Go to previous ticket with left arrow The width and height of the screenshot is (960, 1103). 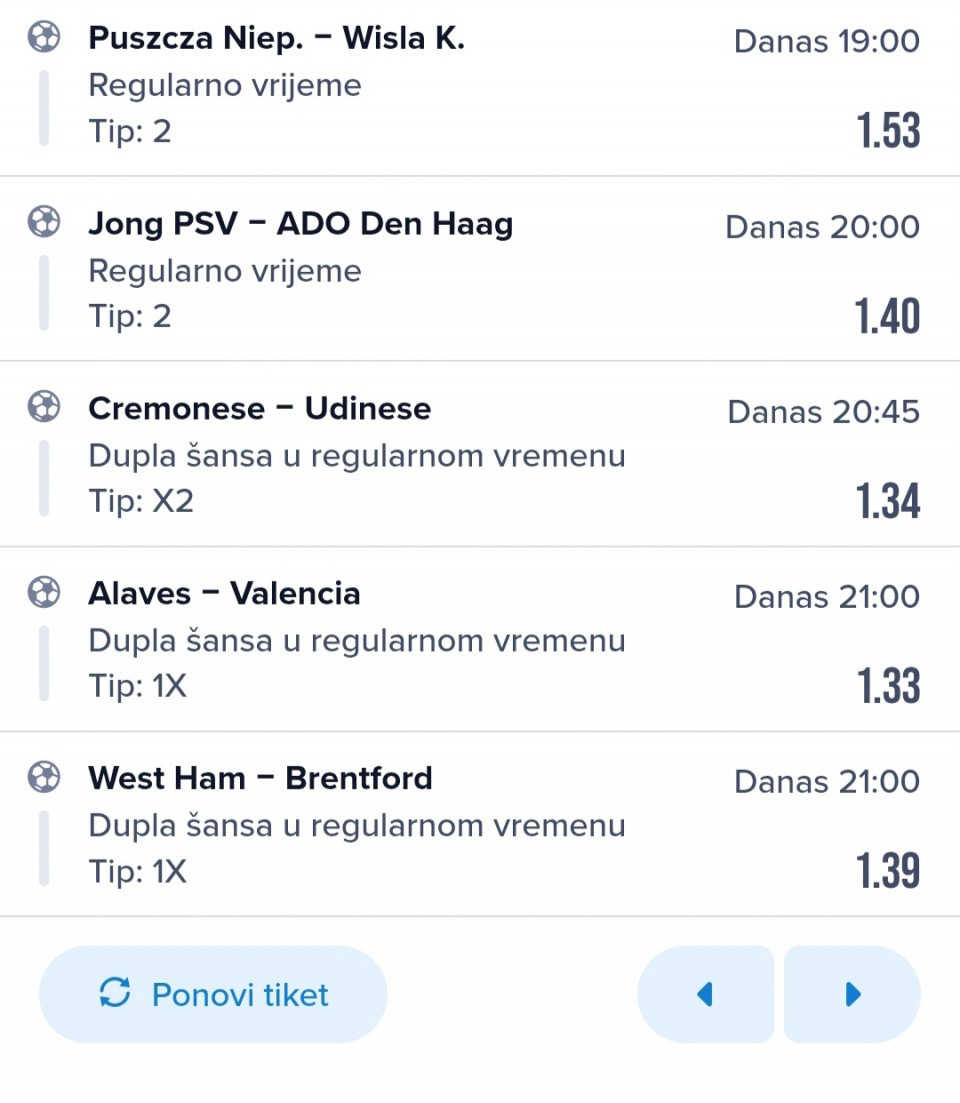(705, 994)
